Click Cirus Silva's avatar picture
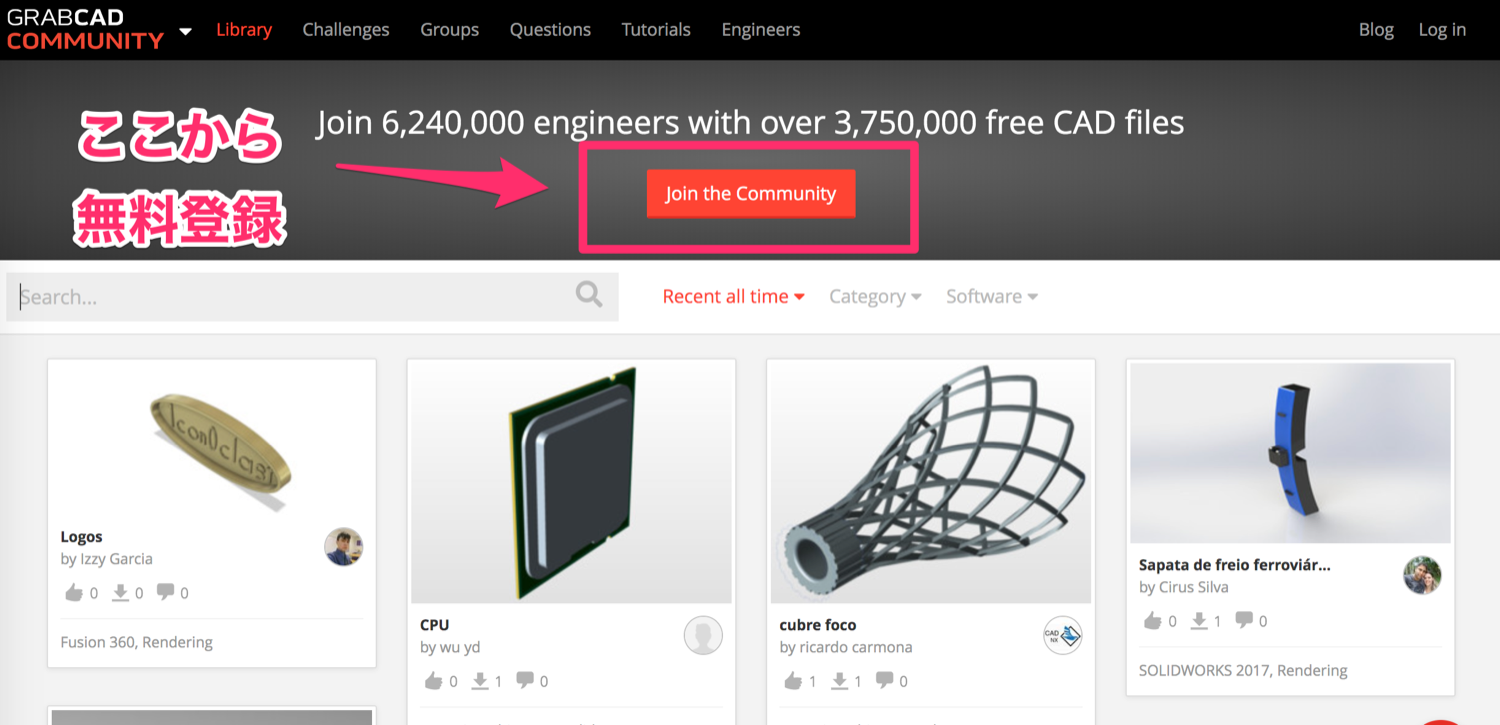1500x725 pixels. (x=1422, y=575)
